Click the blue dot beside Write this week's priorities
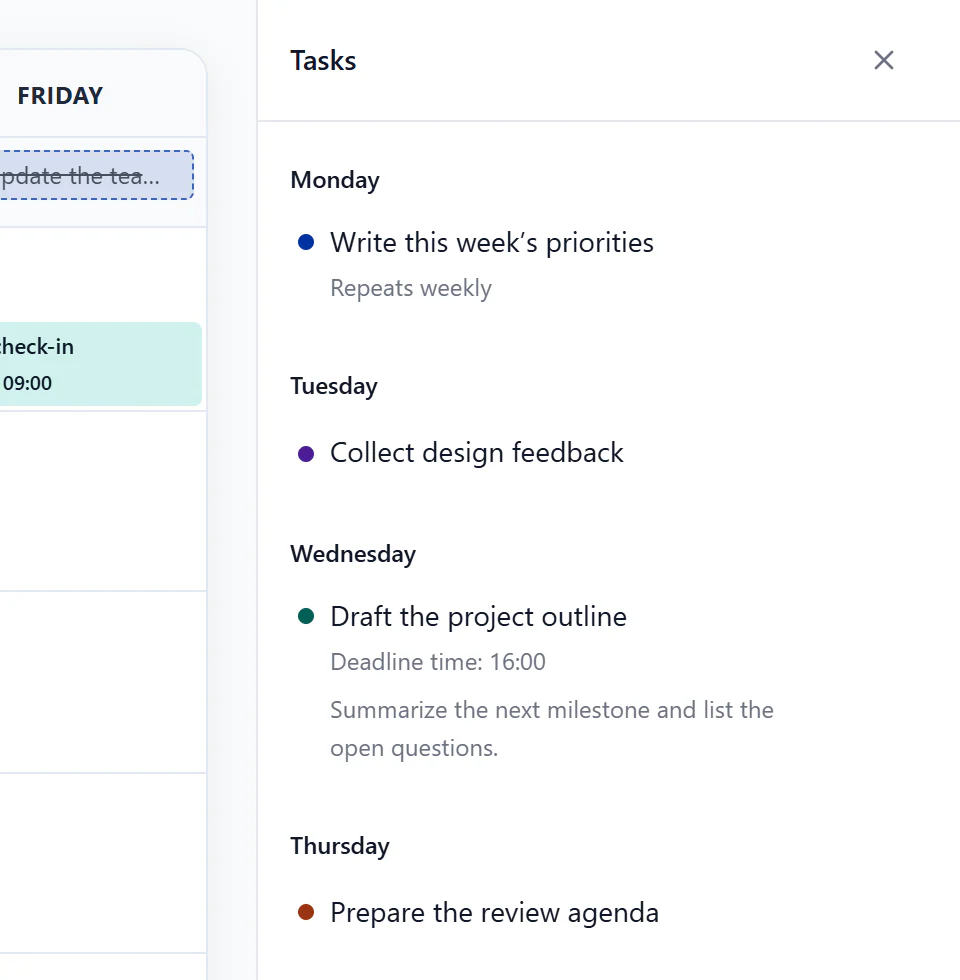Screen dimensions: 960x980 pos(306,242)
